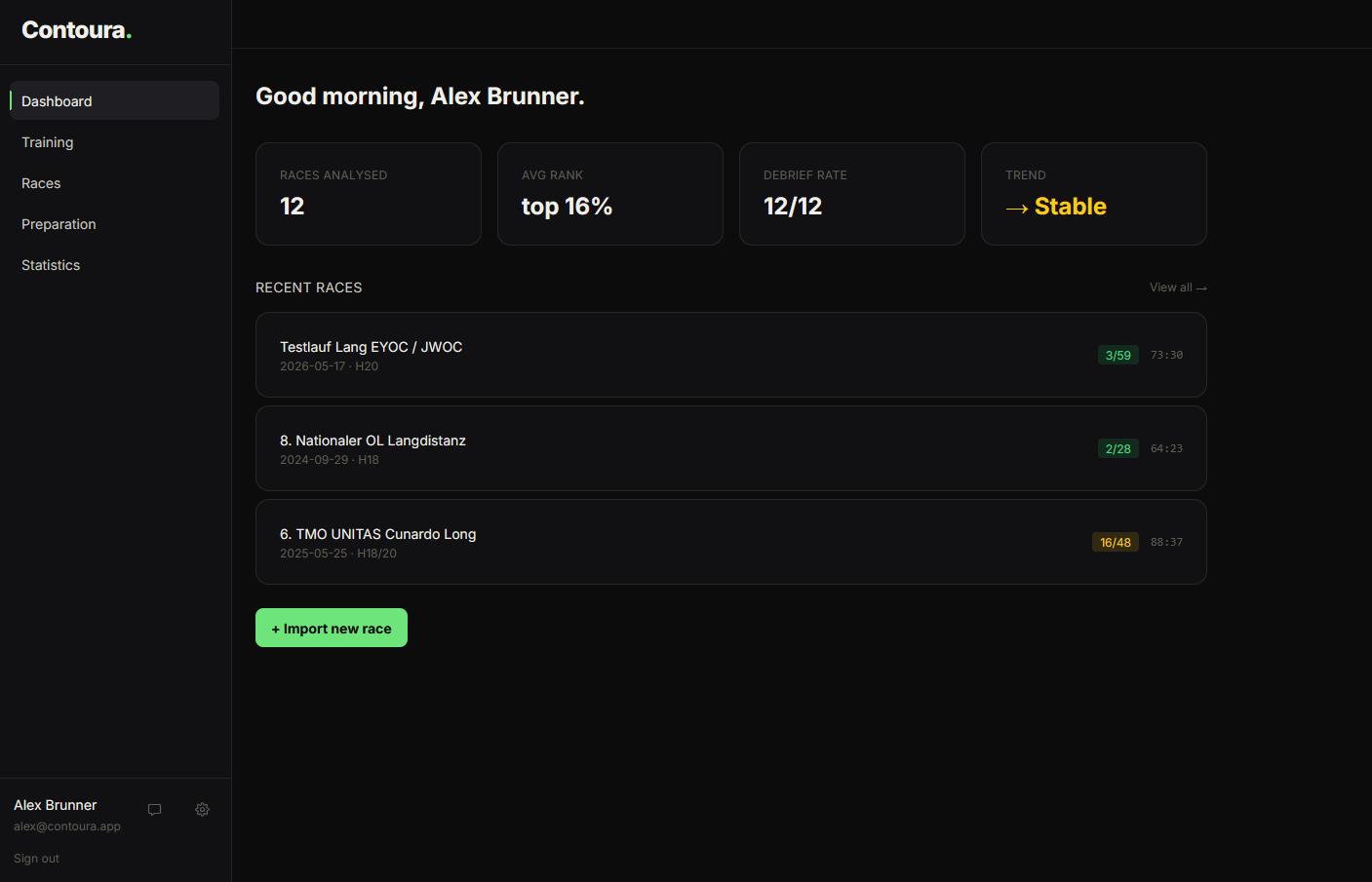Open the 8. Nationaler OL Langdistanz race
The image size is (1372, 882).
pyautogui.click(x=731, y=448)
